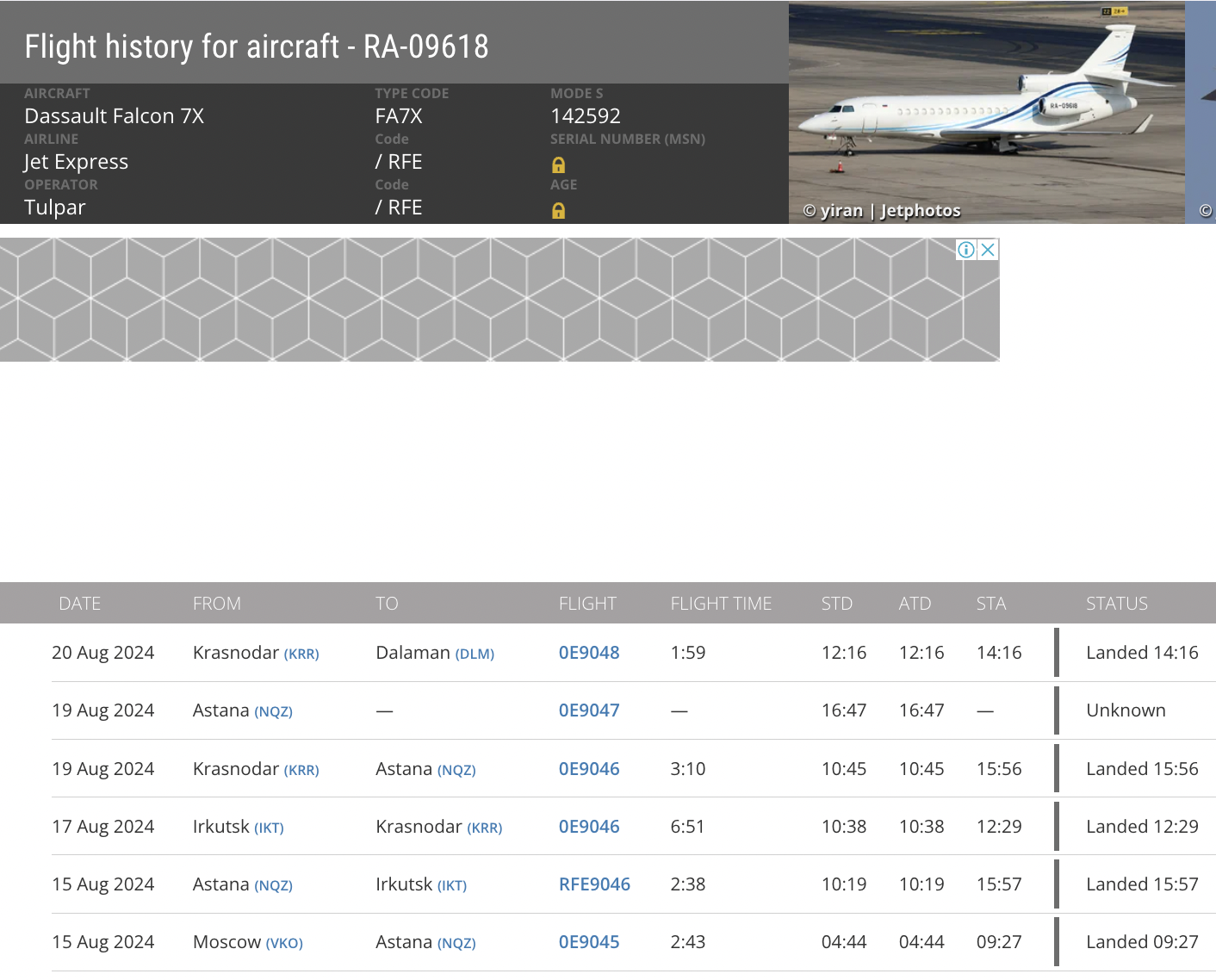Click the Jet Express airline name
The height and width of the screenshot is (980, 1216).
[x=76, y=162]
